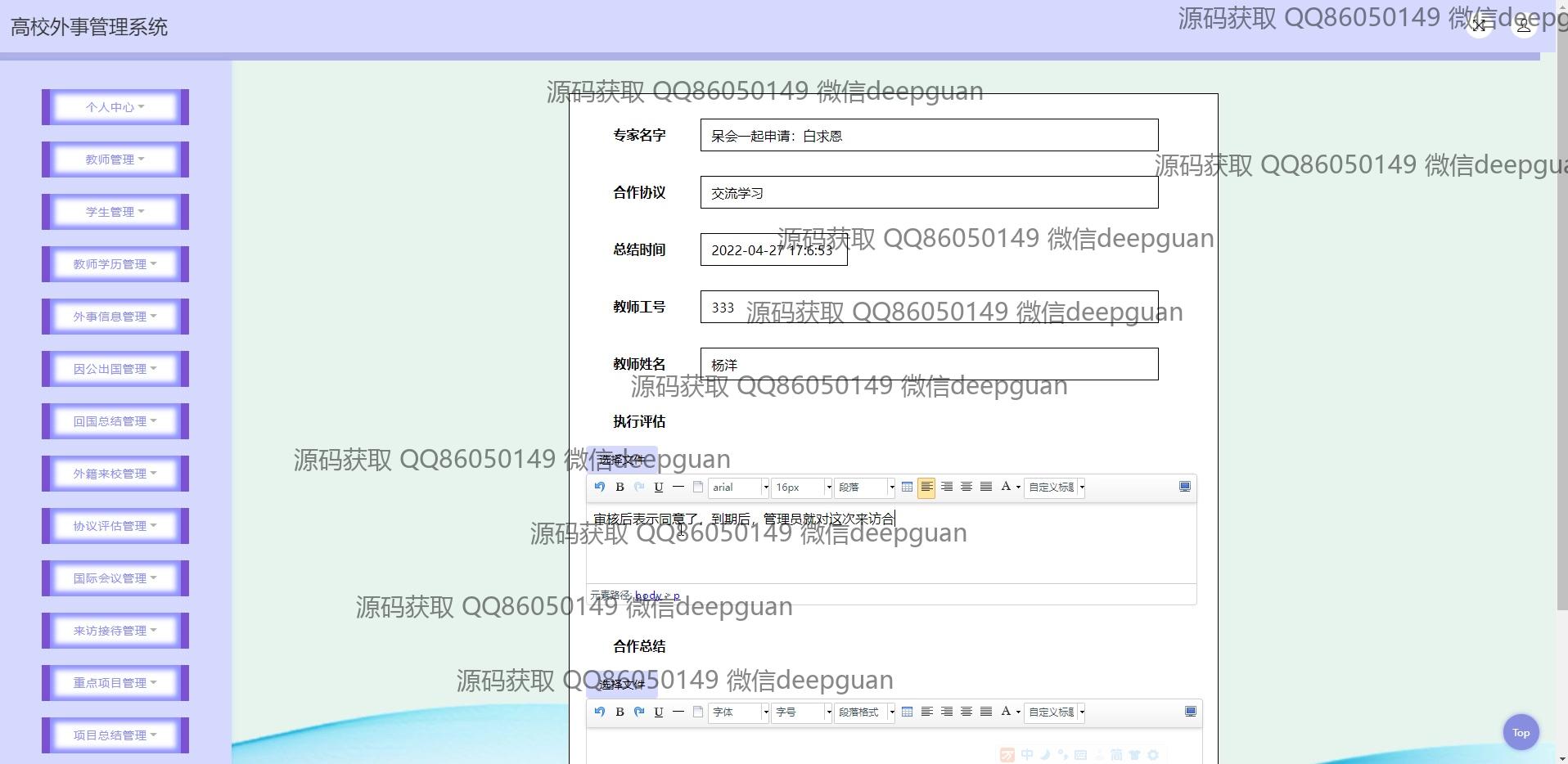Open the arial font family dropdown
This screenshot has height=764, width=1568.
[x=739, y=488]
